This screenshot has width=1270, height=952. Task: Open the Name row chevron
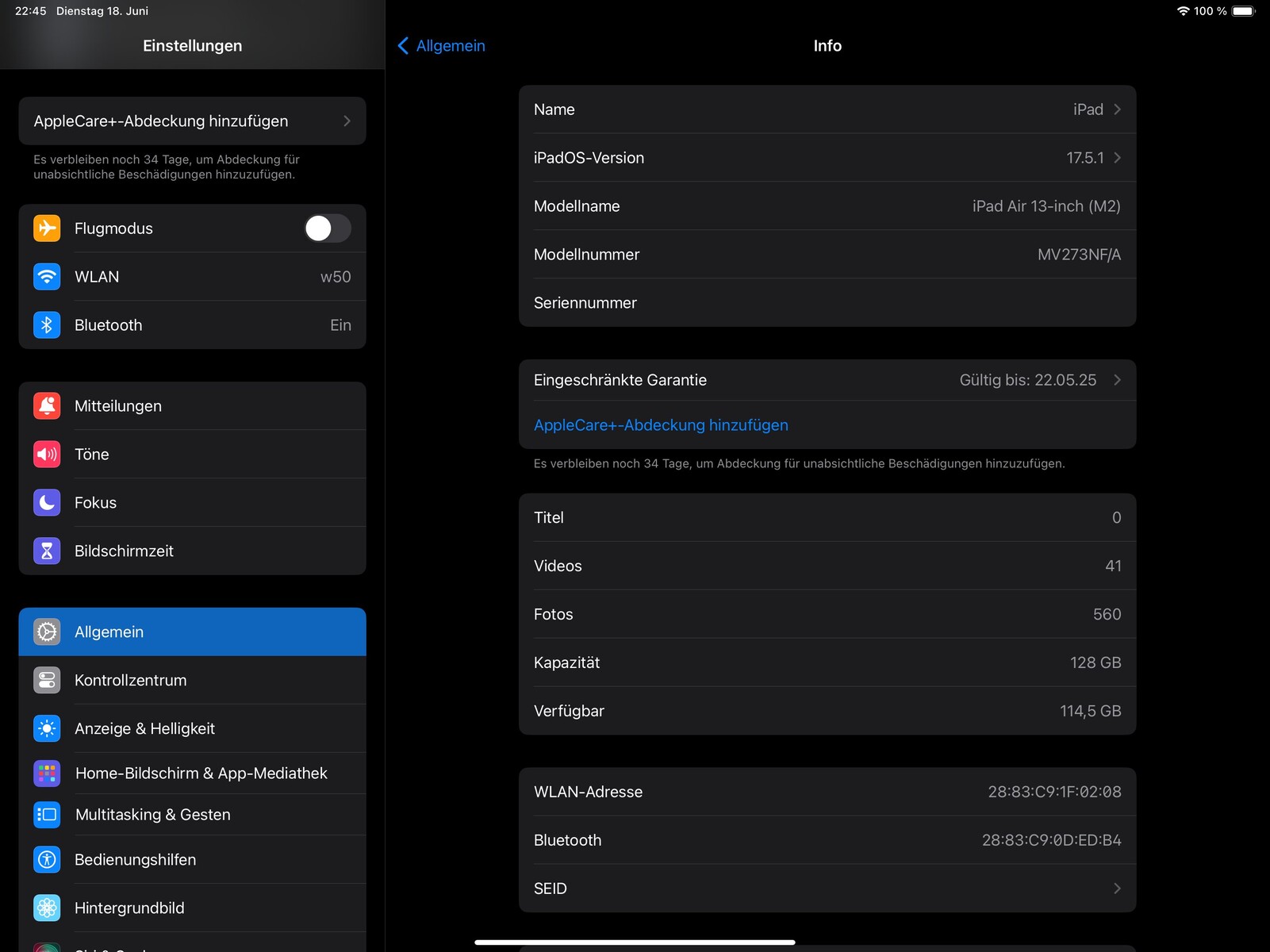click(x=1117, y=109)
